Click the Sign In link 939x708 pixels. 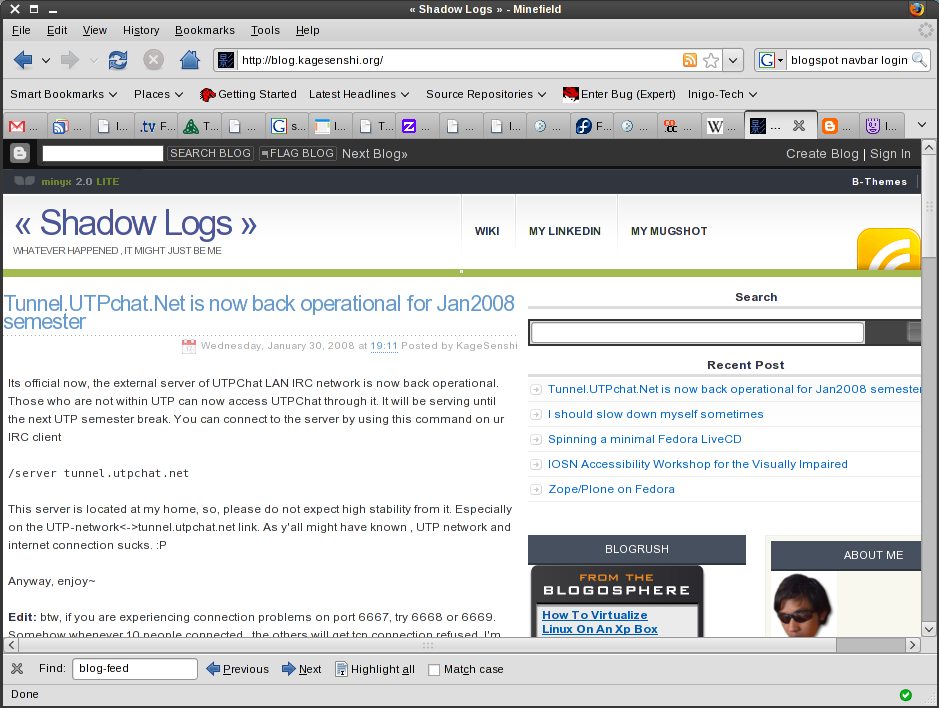click(890, 154)
